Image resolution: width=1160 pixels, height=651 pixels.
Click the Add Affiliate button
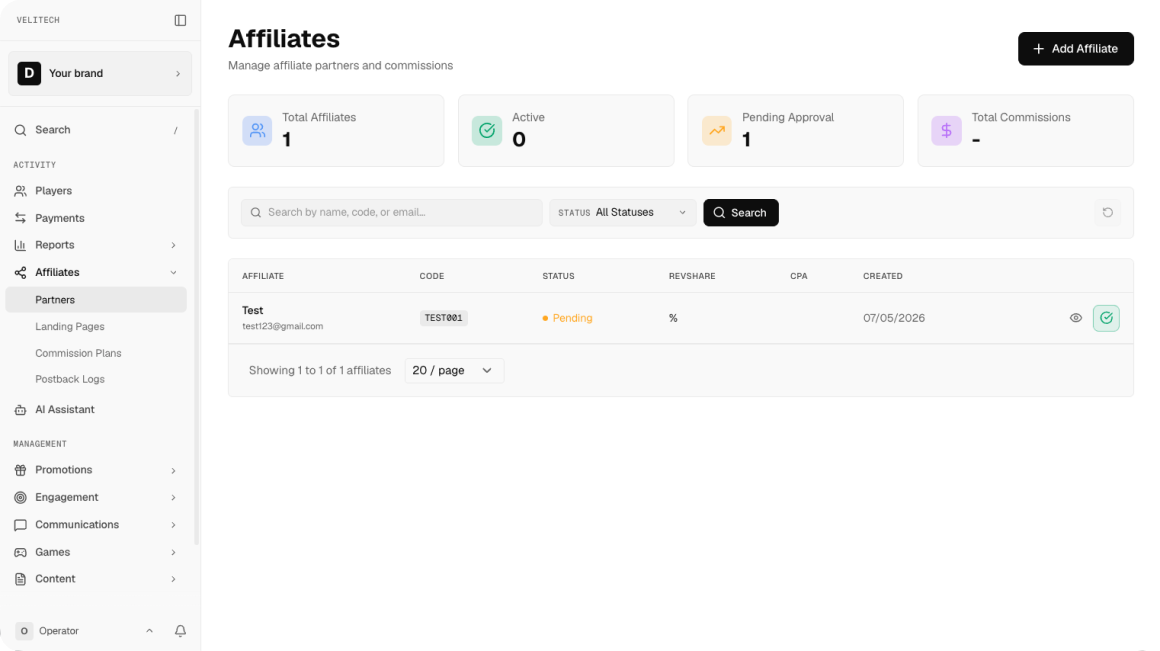coord(1076,49)
